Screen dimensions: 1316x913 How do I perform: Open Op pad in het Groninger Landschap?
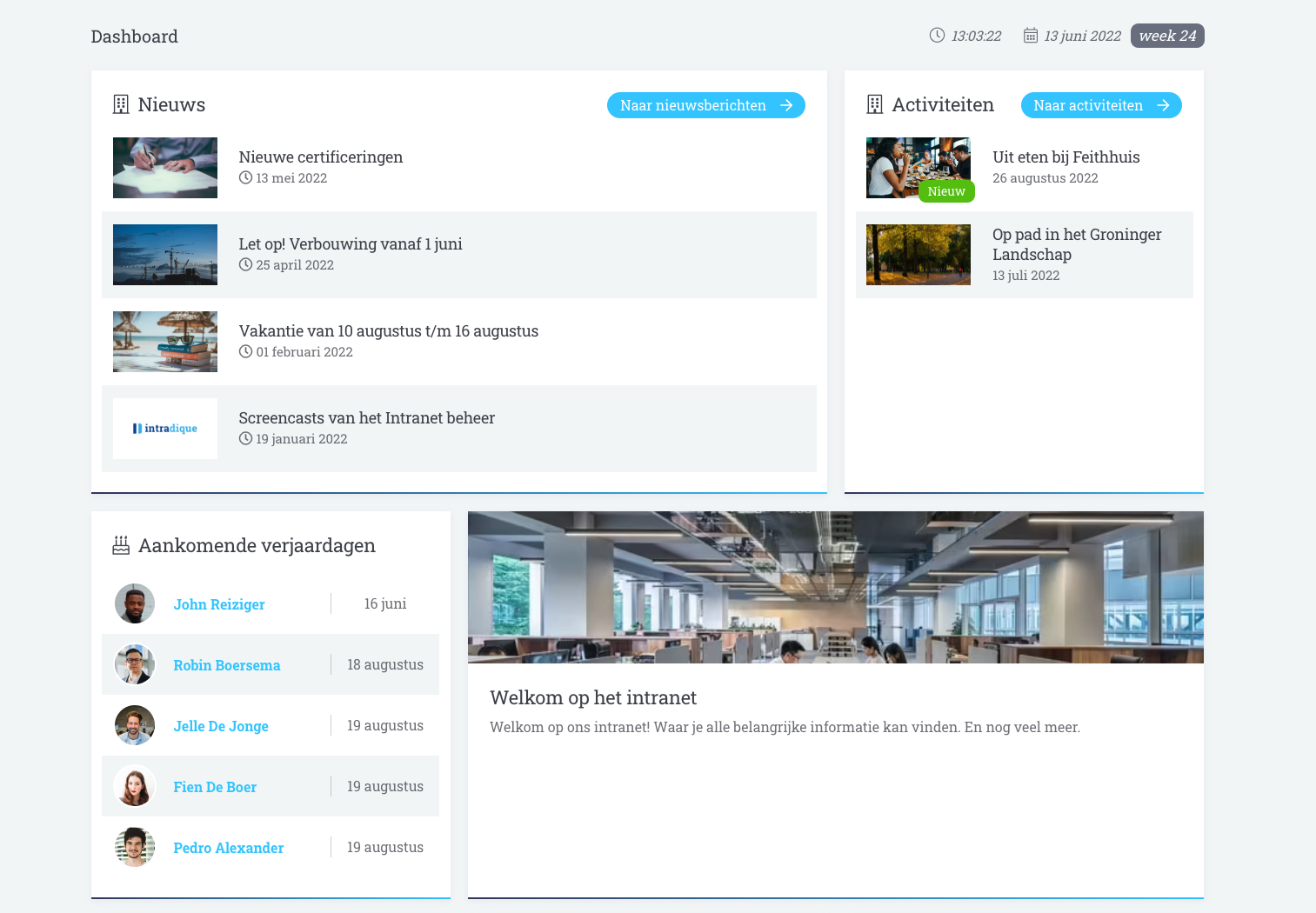pos(1077,244)
